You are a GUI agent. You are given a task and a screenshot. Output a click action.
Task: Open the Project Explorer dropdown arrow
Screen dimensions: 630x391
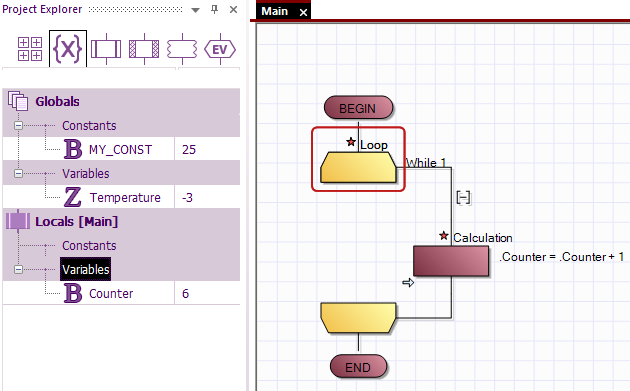[x=195, y=10]
